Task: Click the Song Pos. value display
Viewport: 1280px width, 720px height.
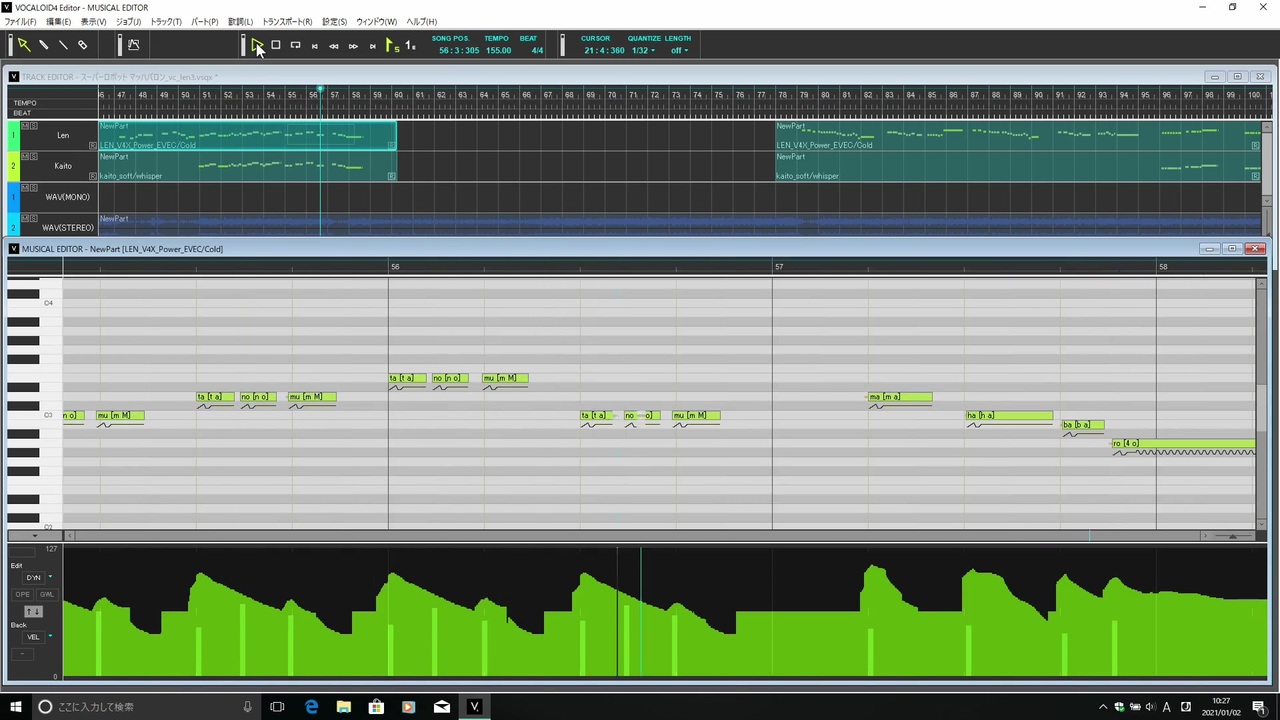Action: pos(459,50)
